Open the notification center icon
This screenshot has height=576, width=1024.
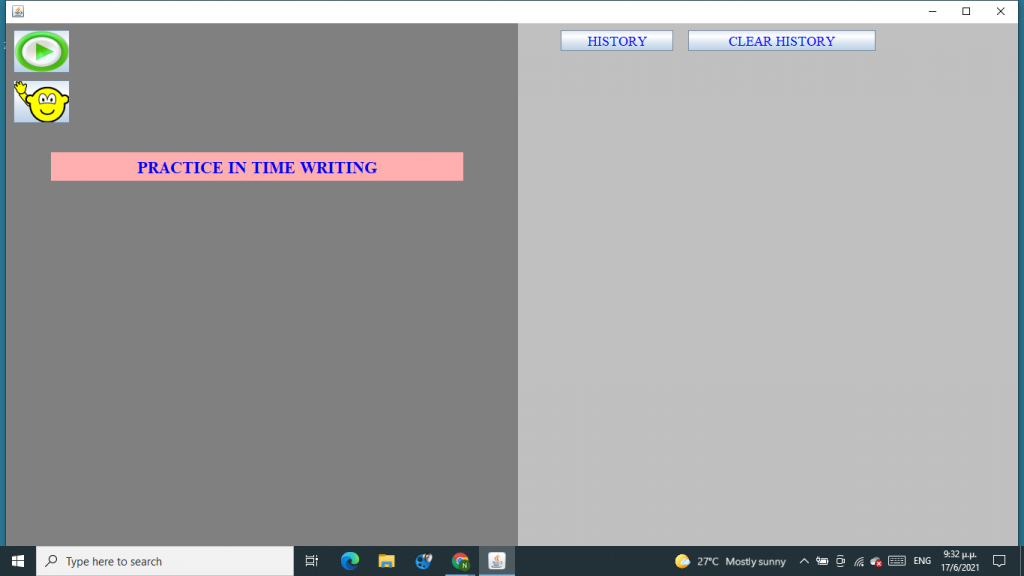point(998,561)
